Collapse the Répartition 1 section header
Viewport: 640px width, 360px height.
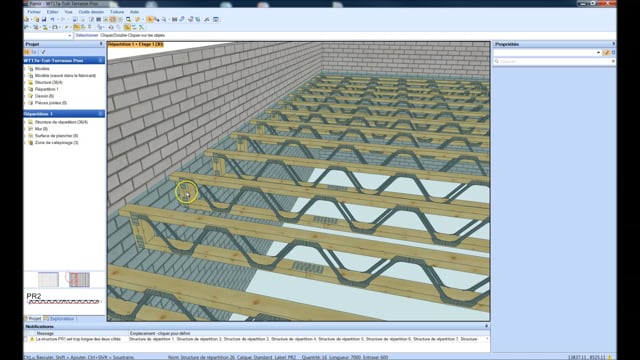(x=101, y=113)
